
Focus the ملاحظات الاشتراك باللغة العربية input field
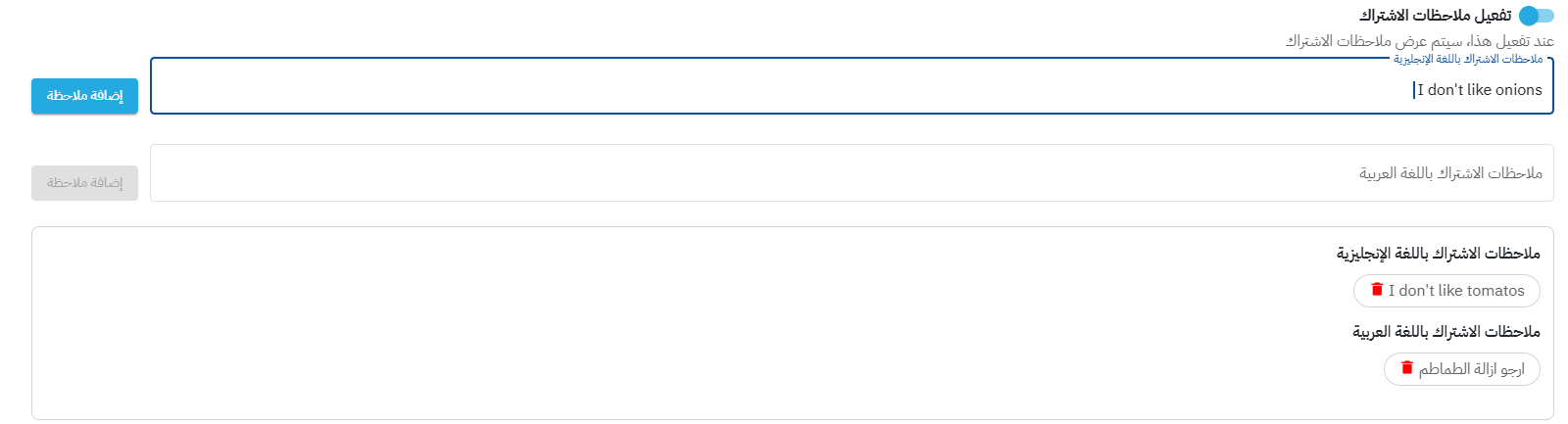(852, 173)
